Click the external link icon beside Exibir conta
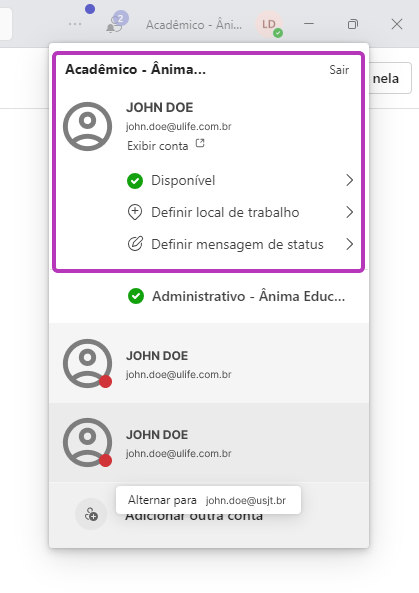419x593 pixels. tap(200, 143)
